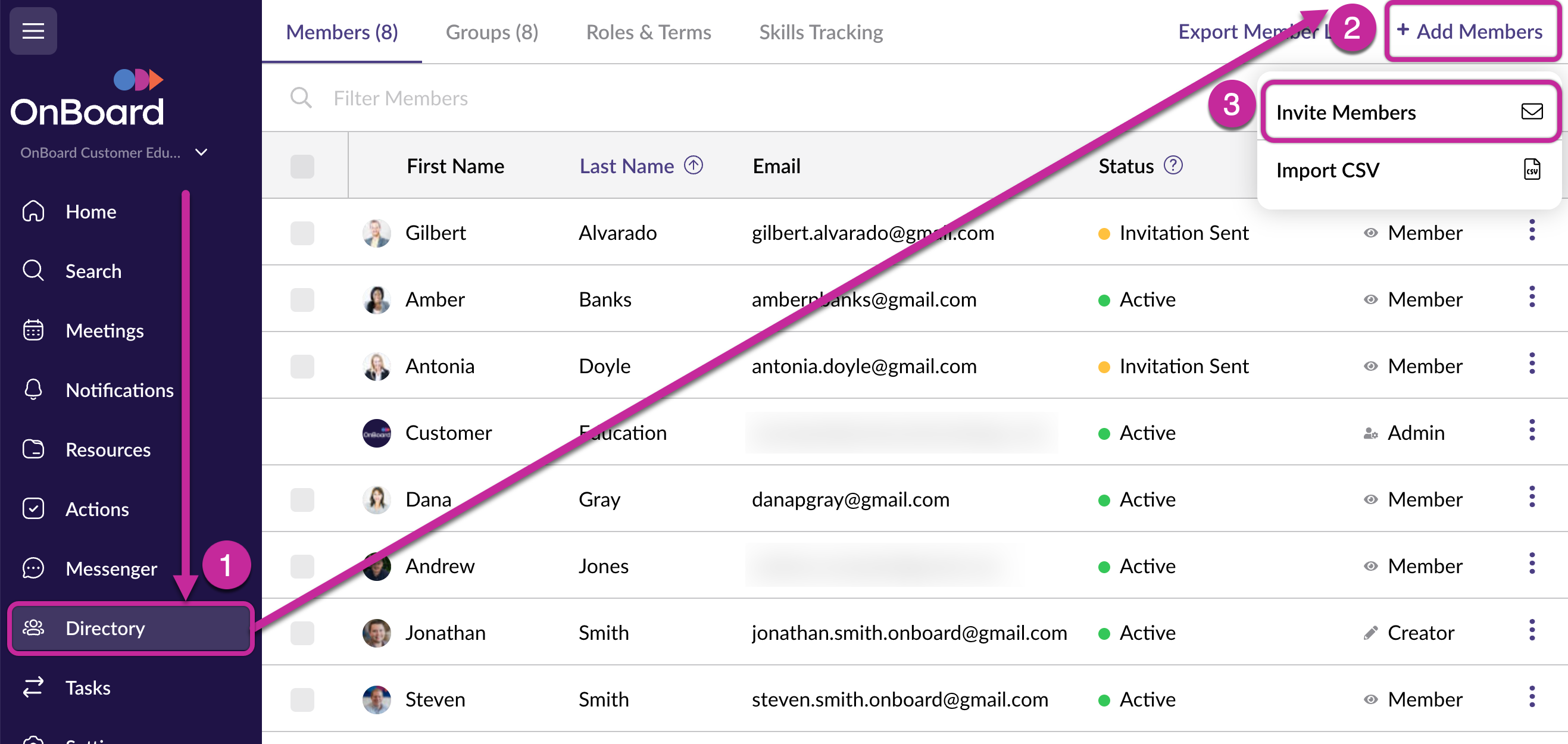This screenshot has height=744, width=1568.
Task: Expand the OnBoard Customer Edu organization dropdown
Action: [x=201, y=152]
